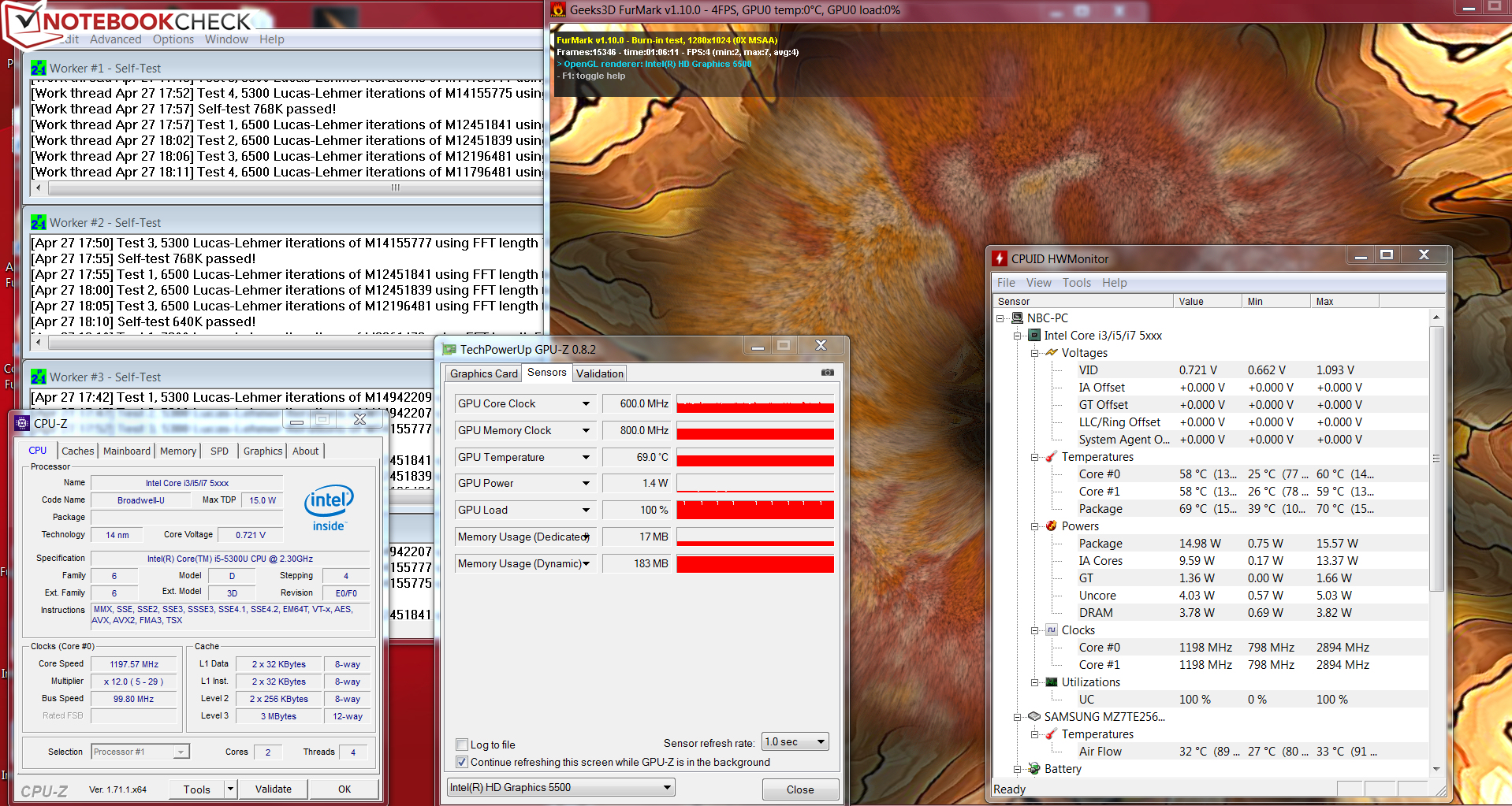Open the Intel HD Graphics 5500 GPU selector

point(561,787)
